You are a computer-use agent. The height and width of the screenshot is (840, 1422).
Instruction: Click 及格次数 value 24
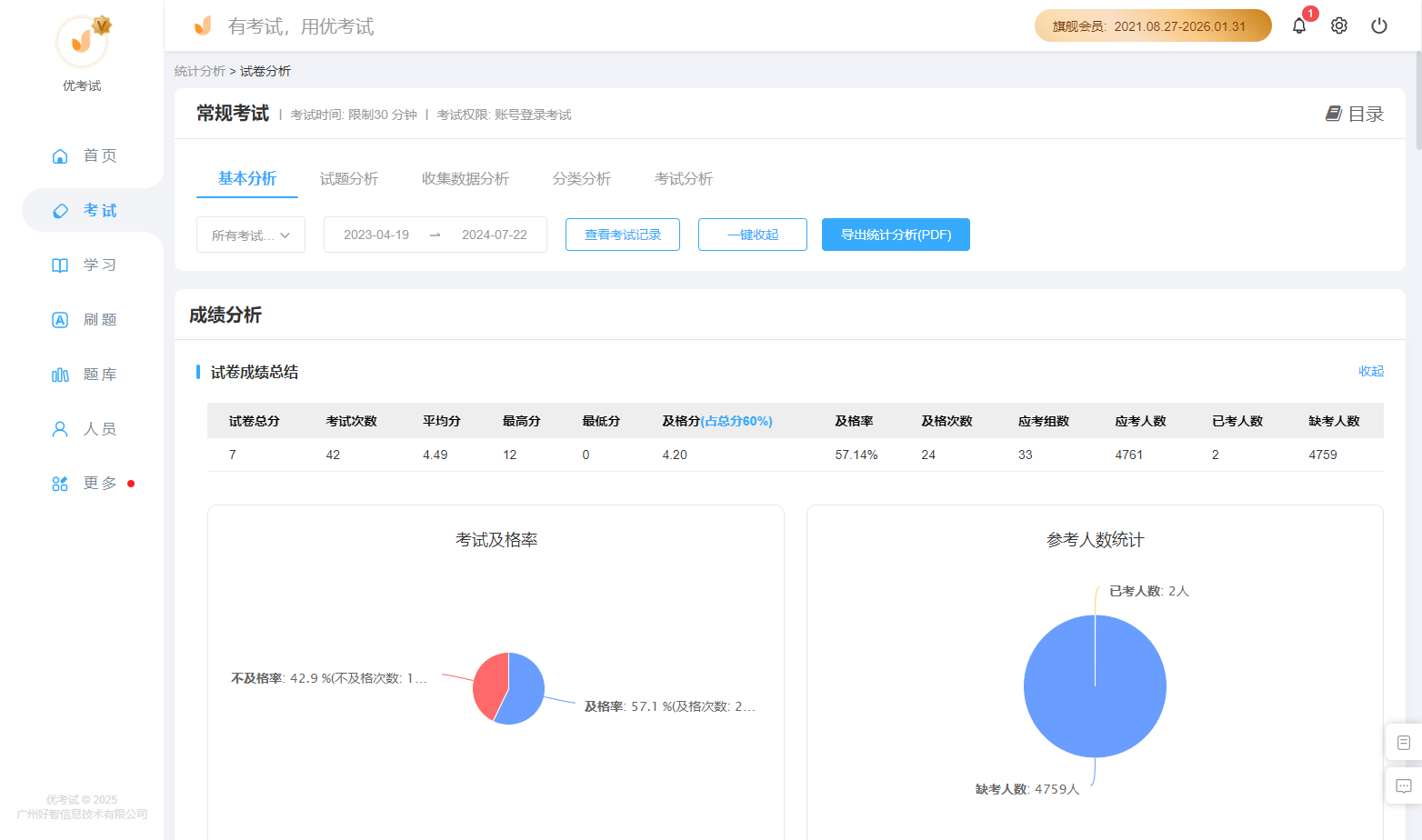[x=928, y=455]
